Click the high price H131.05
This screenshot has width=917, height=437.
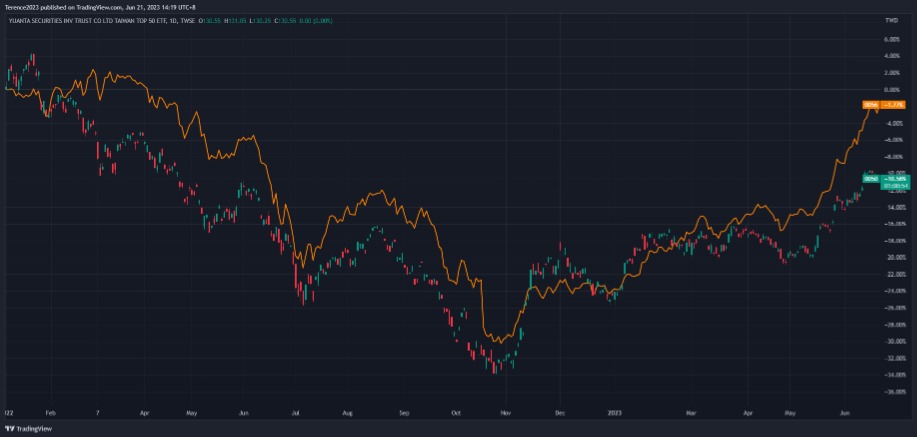[235, 20]
